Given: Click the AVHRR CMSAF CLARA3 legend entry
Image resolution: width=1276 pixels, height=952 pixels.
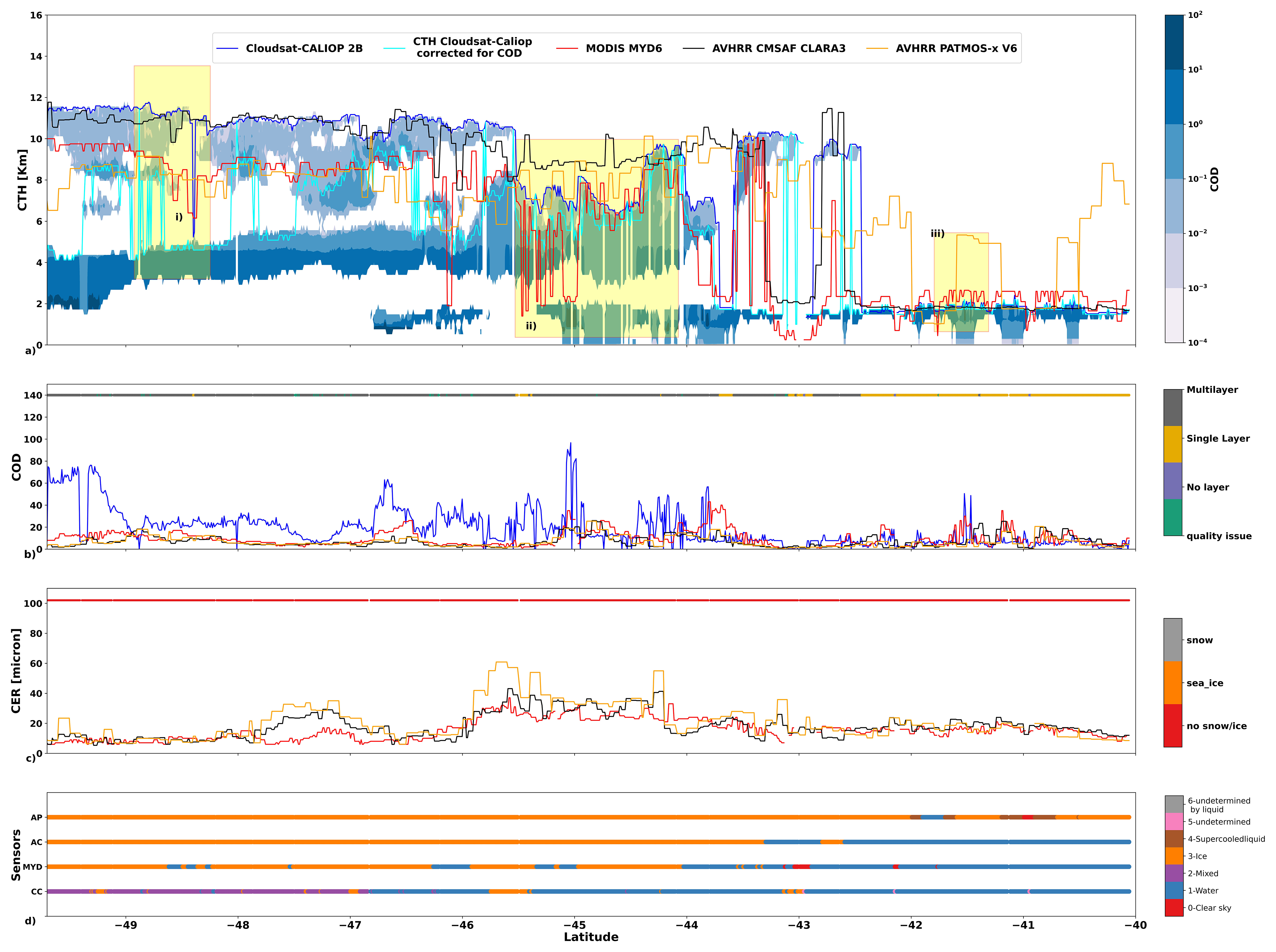Looking at the screenshot, I should (x=778, y=48).
